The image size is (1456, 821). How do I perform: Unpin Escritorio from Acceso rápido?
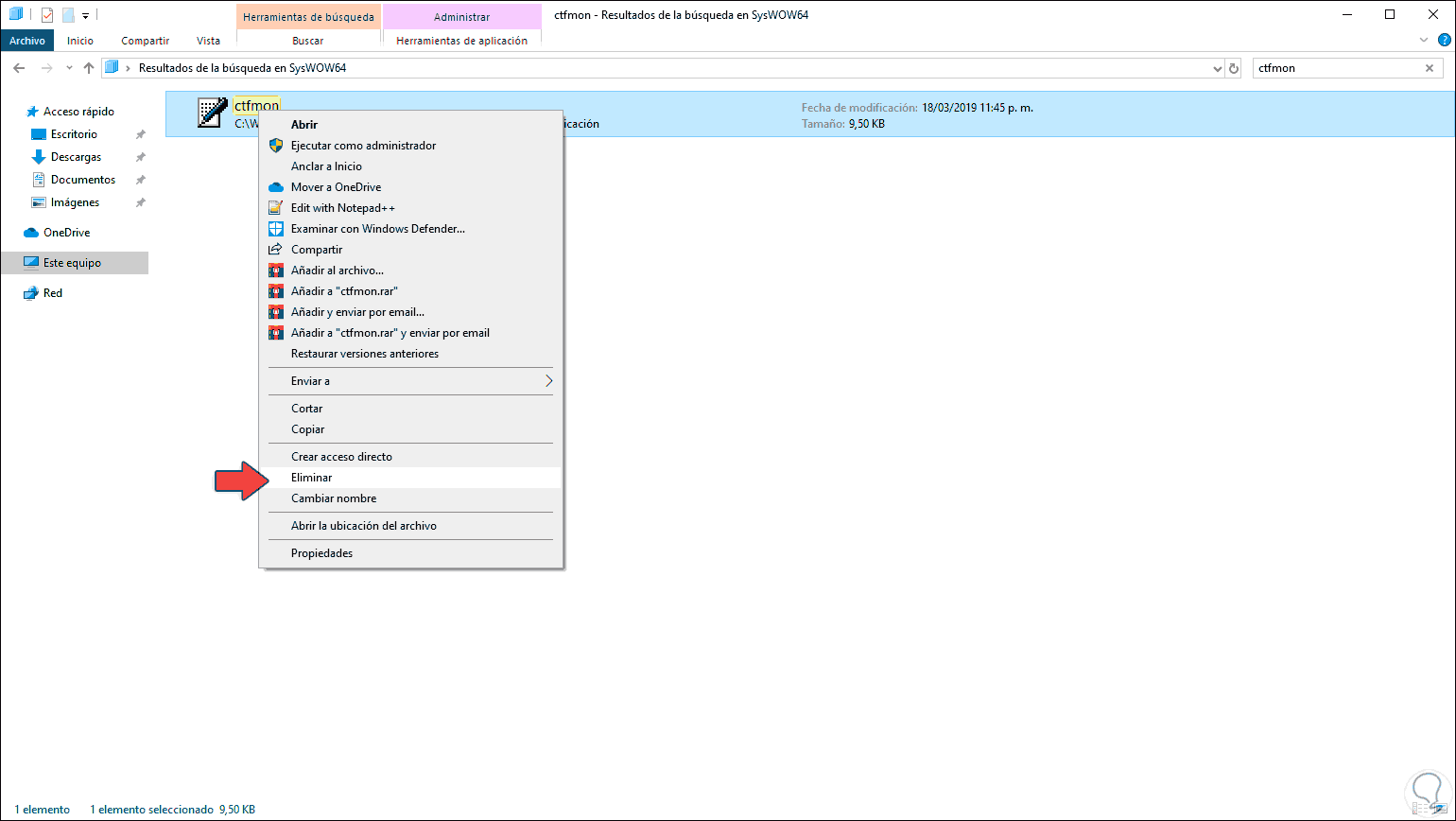[x=140, y=133]
